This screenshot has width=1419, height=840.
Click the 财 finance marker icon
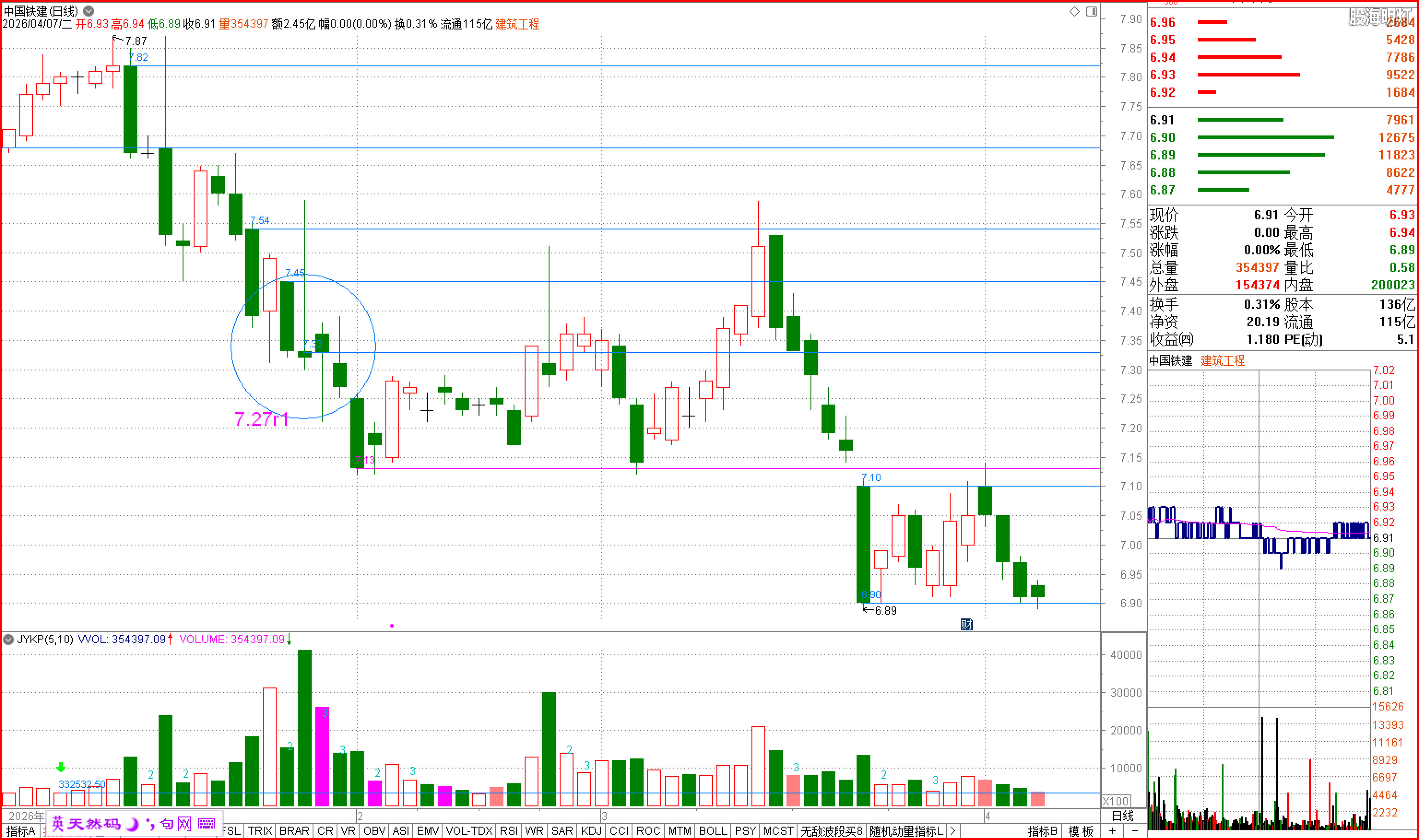pos(966,624)
